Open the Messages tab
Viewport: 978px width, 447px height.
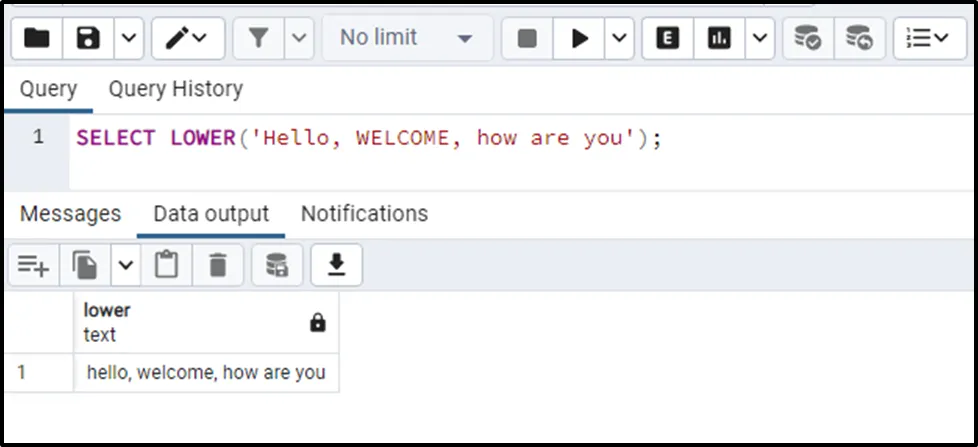(70, 214)
